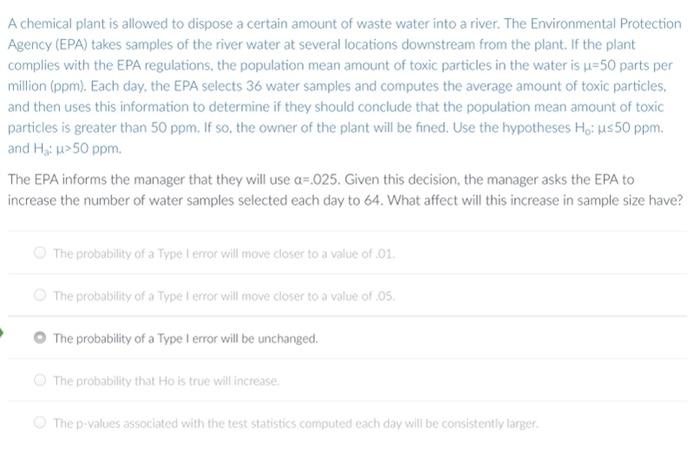The image size is (700, 454).
Task: Click the green arrow marker beside selected answer
Action: (1, 333)
